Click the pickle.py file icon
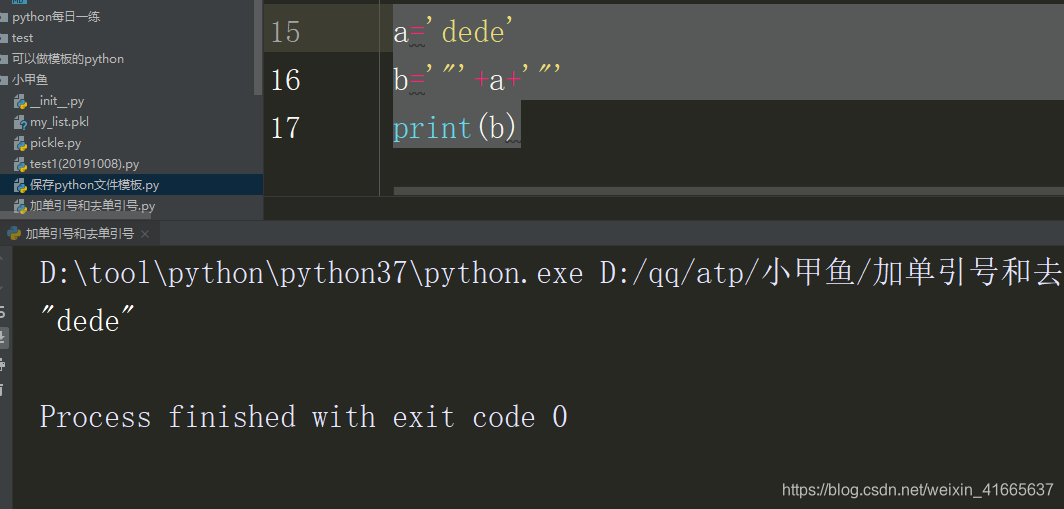Image resolution: width=1064 pixels, height=509 pixels. 20,144
